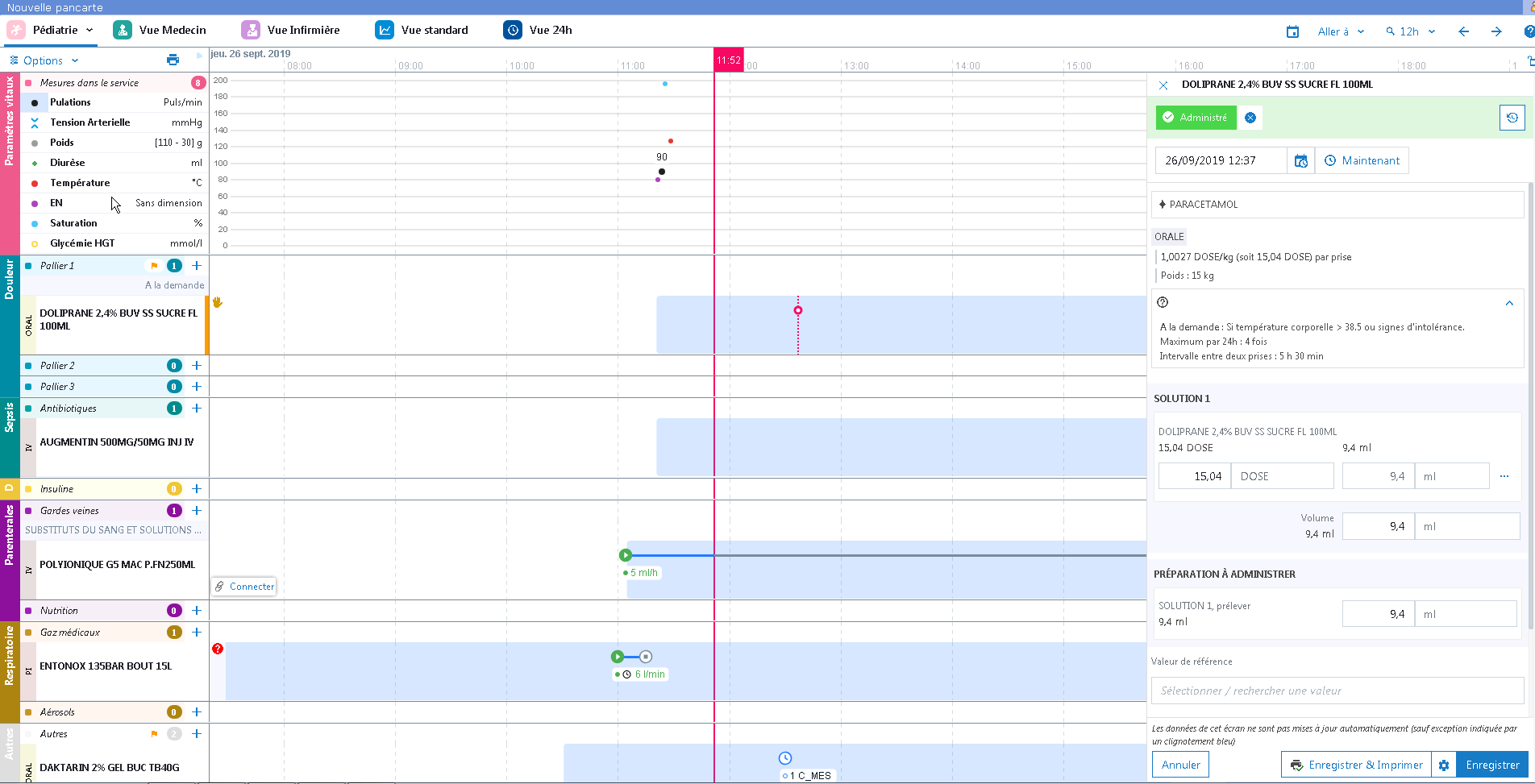Click the Maintenant button
The image size is (1535, 784).
(1362, 161)
